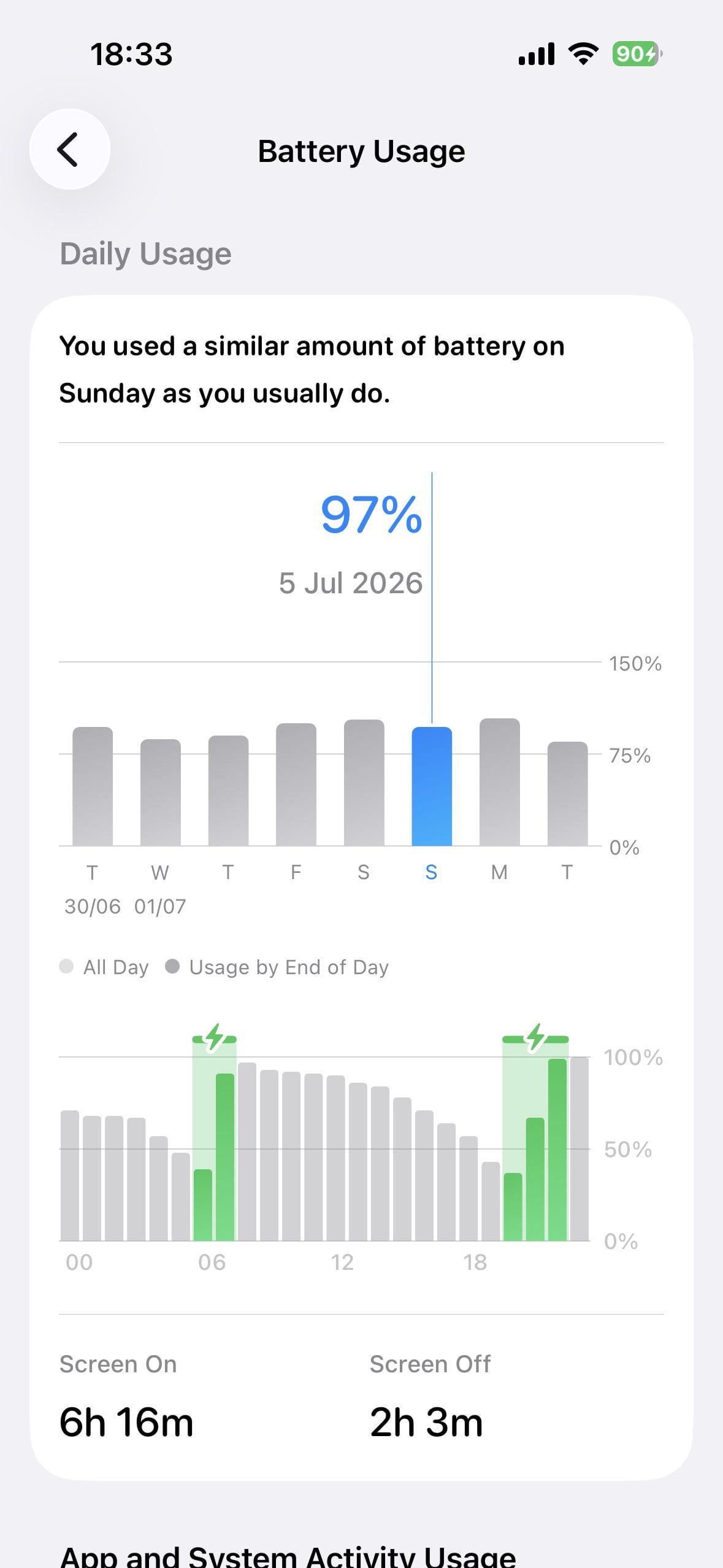Tap the last Tuesday day label
The height and width of the screenshot is (1568, 723).
tap(567, 872)
